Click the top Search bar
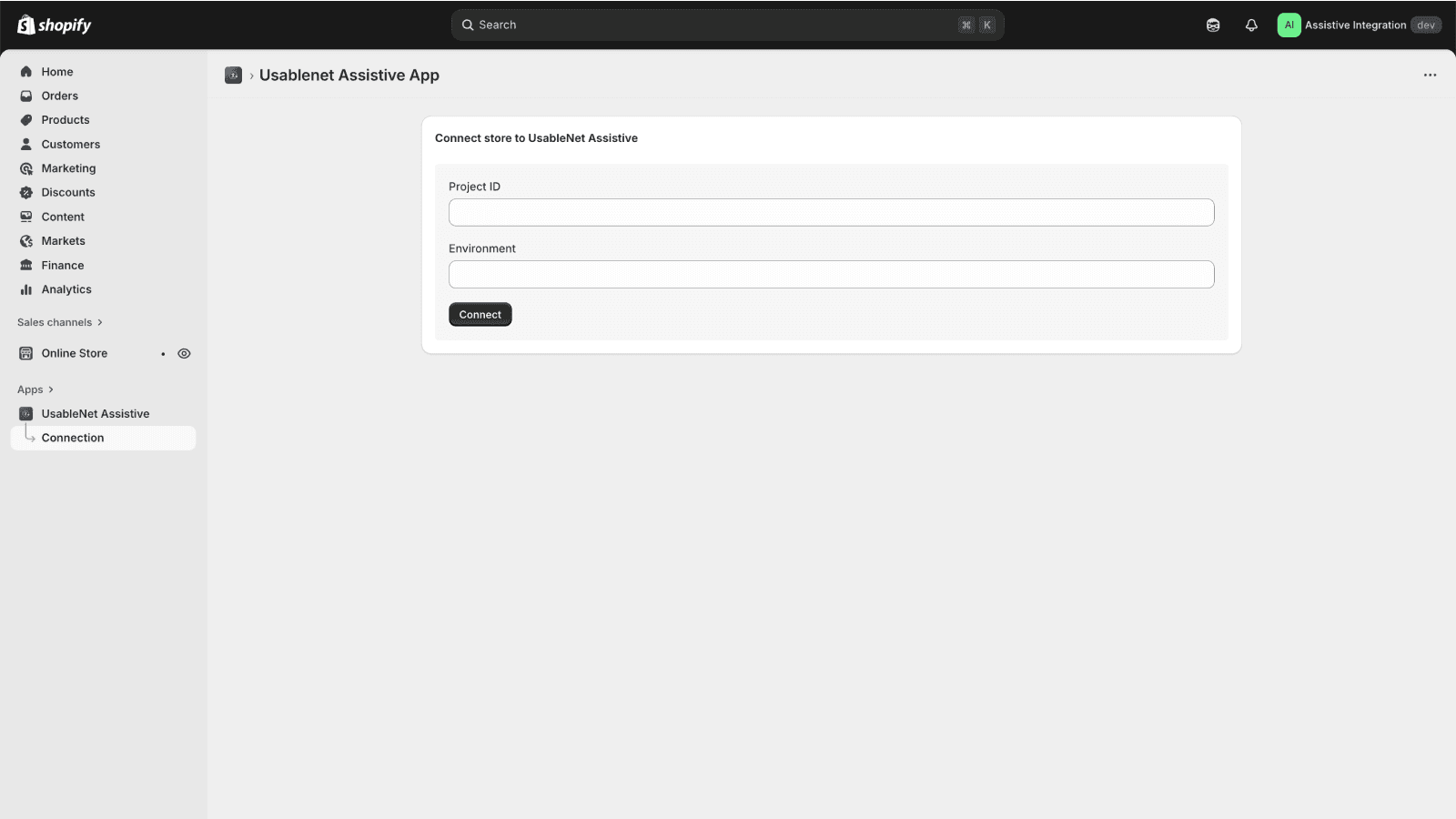1456x819 pixels. click(727, 25)
